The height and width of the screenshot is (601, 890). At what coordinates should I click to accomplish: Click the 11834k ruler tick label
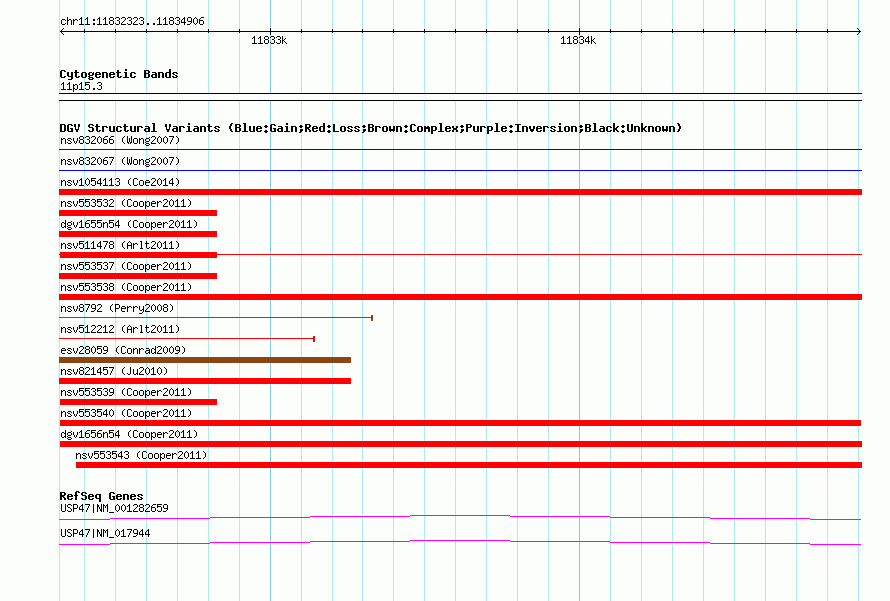pyautogui.click(x=578, y=40)
